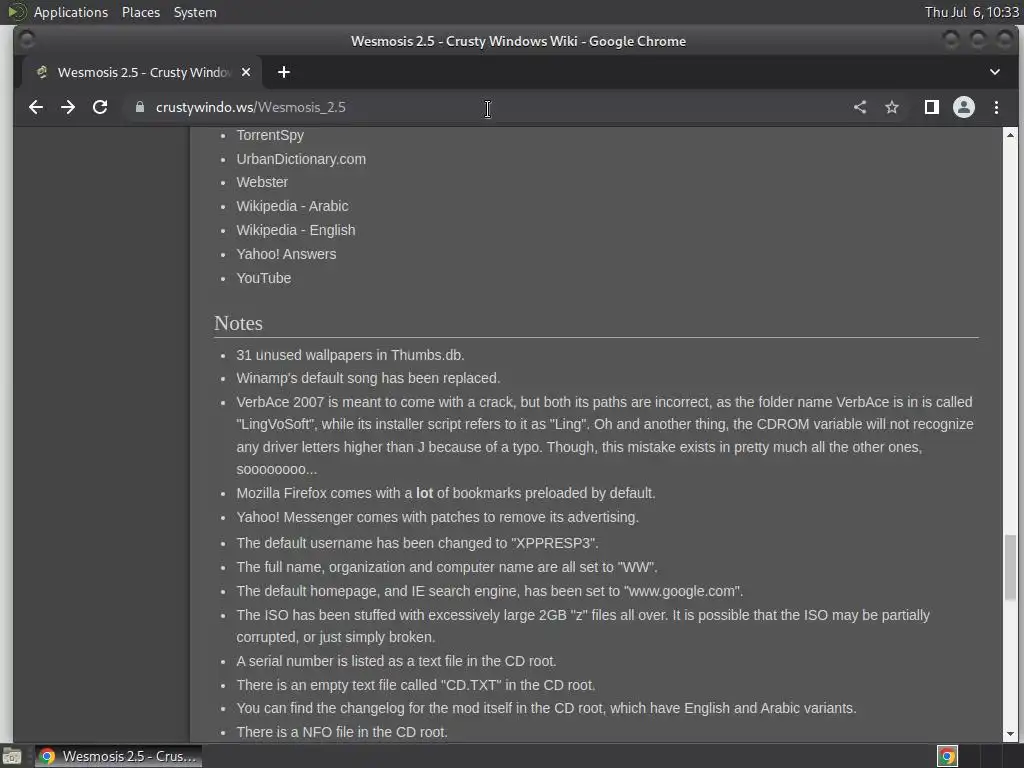Image resolution: width=1024 pixels, height=768 pixels.
Task: Open the Applications menu
Action: (71, 12)
